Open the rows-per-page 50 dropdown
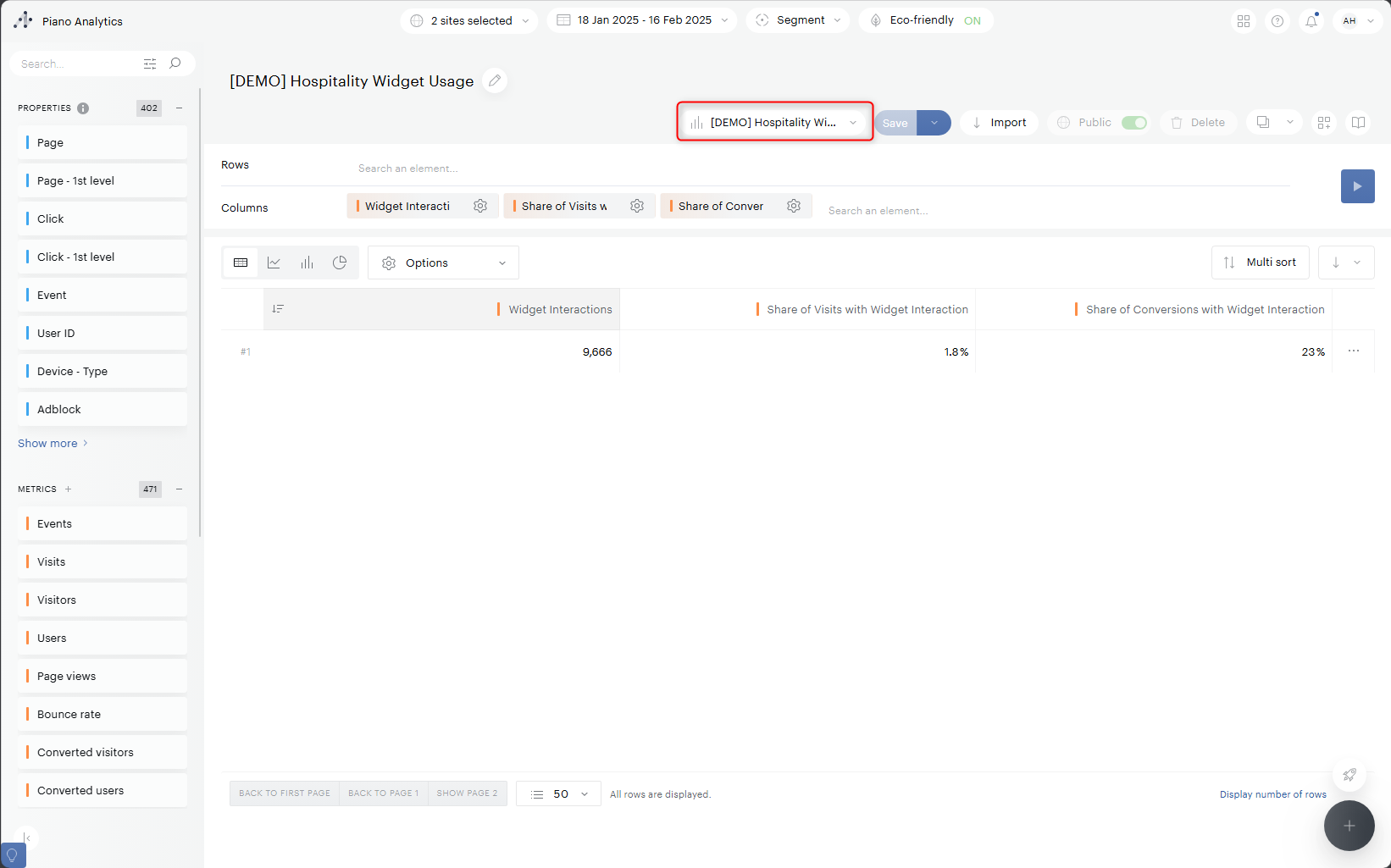Viewport: 1391px width, 868px height. coord(558,793)
